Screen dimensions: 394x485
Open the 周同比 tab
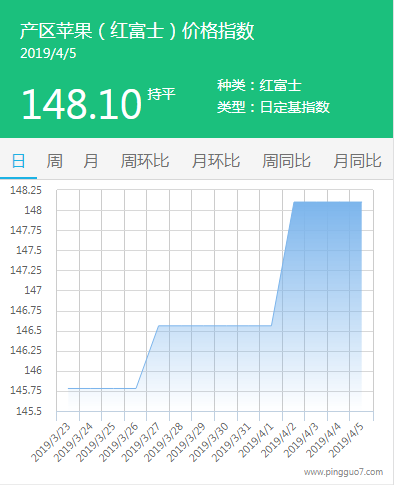tap(286, 161)
